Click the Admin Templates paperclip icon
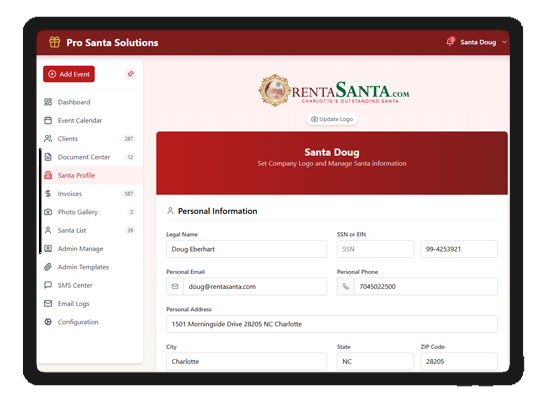540x400 pixels. [x=48, y=267]
